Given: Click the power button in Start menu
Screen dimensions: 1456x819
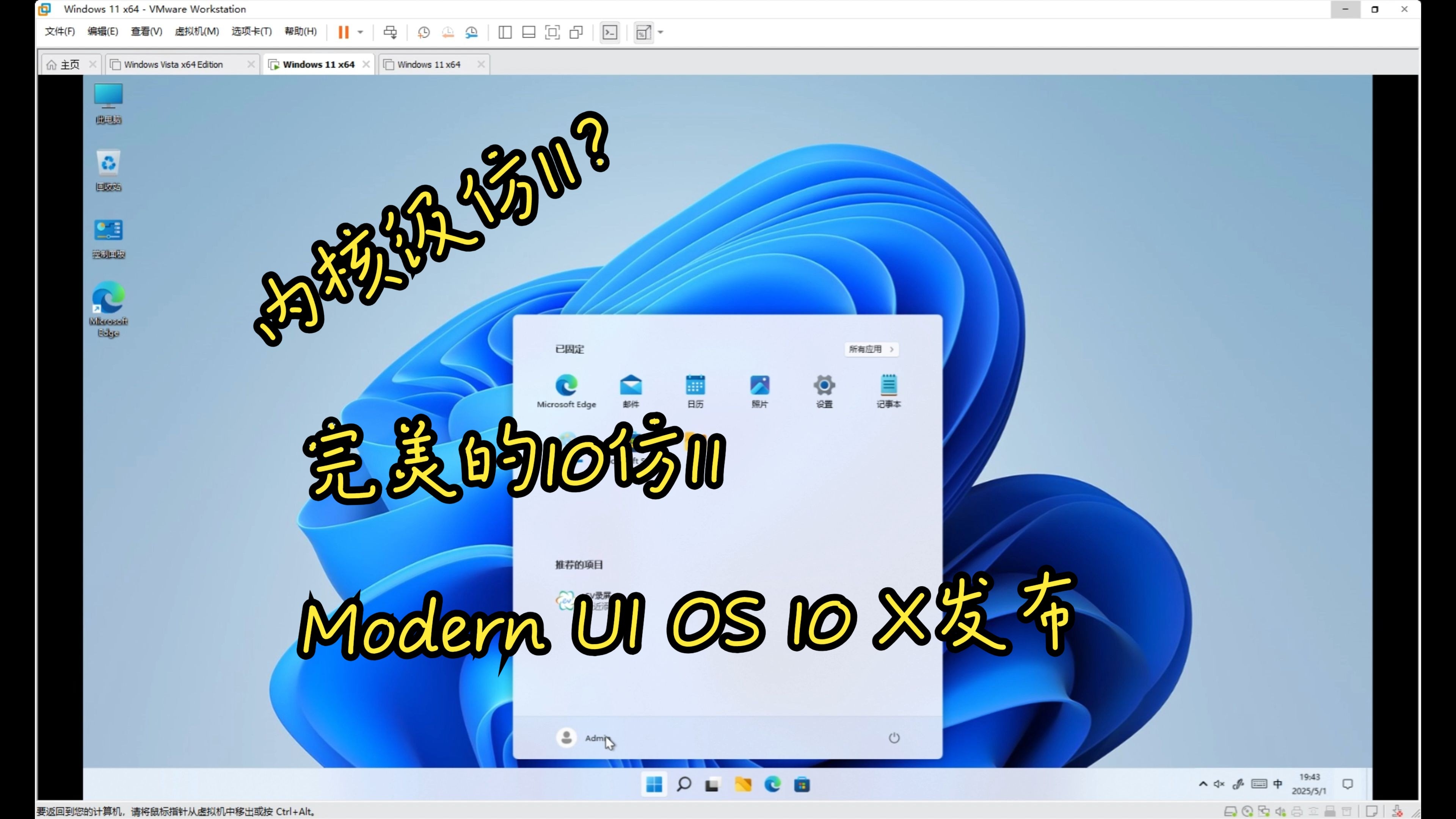Looking at the screenshot, I should coord(894,737).
